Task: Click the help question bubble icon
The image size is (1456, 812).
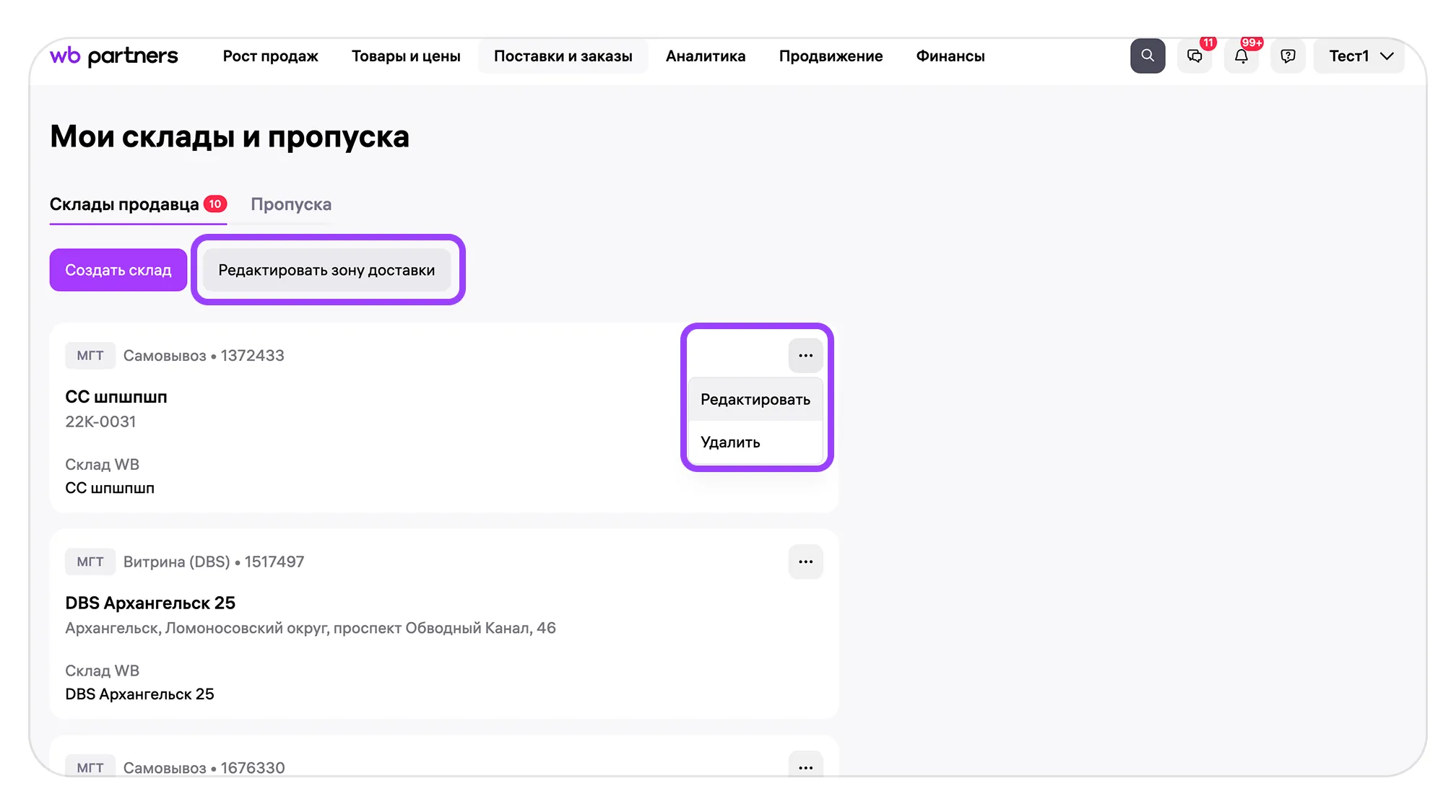Action: pos(1288,56)
